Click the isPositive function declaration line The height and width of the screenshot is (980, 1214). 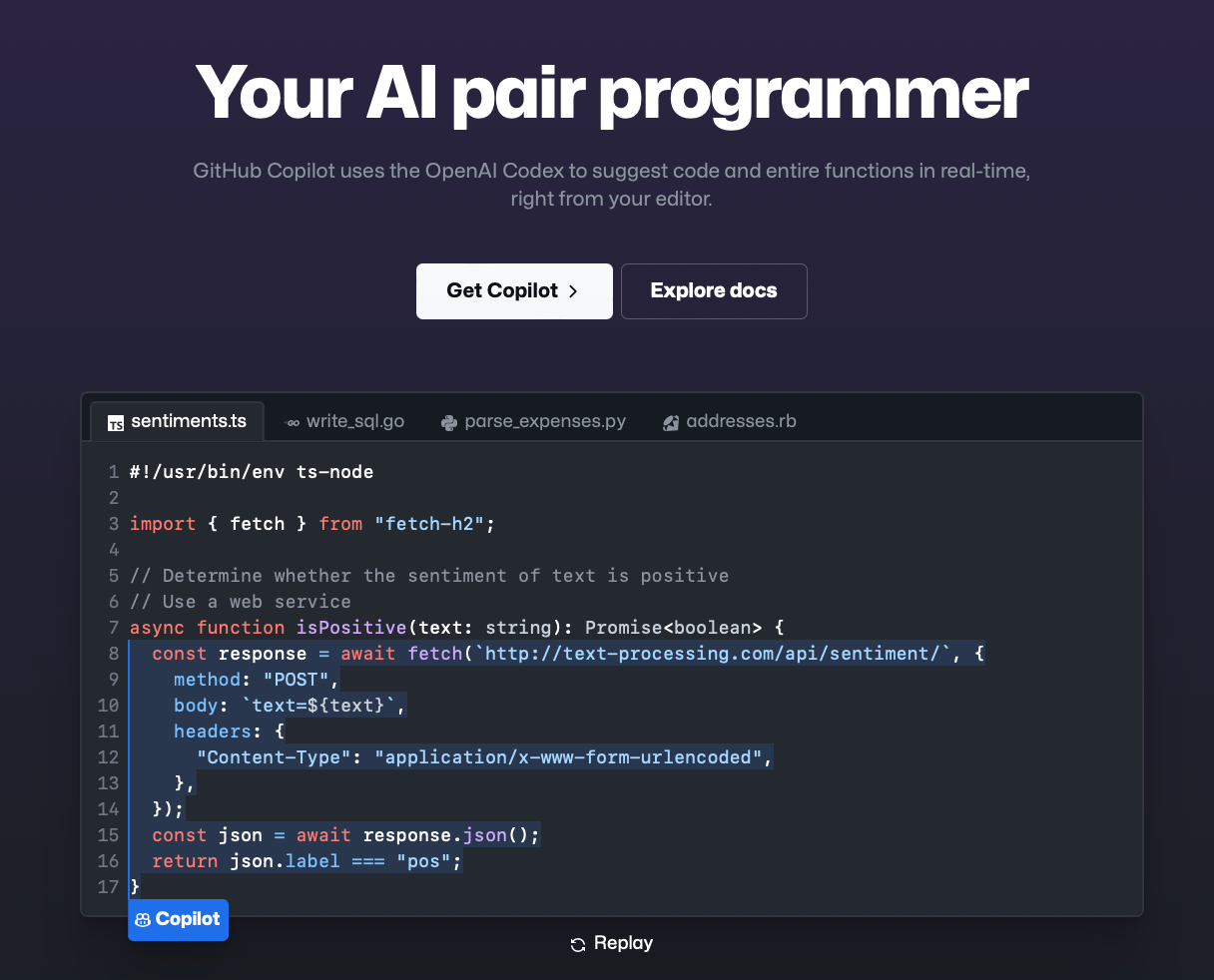(455, 627)
